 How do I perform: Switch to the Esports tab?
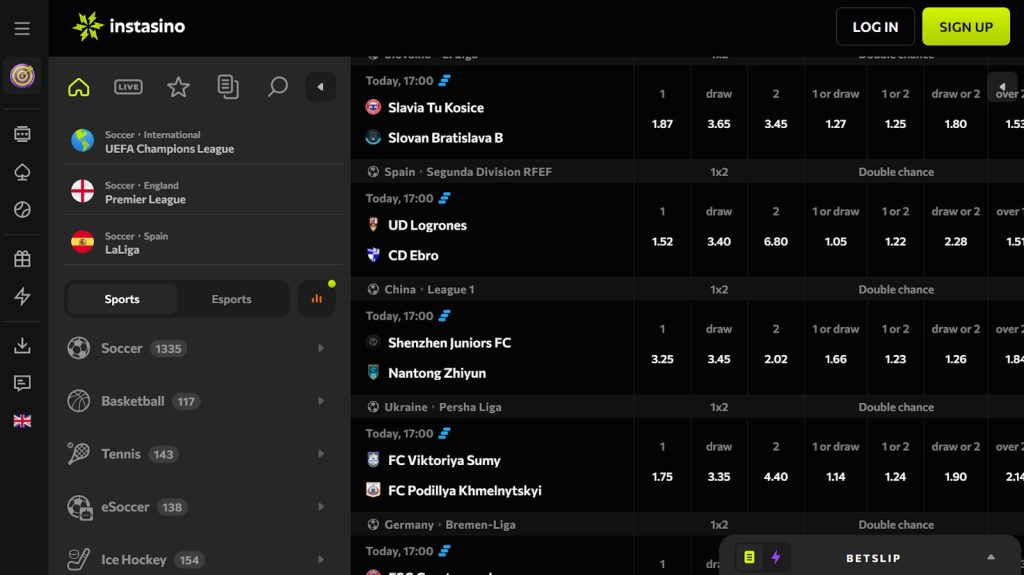[x=231, y=299]
